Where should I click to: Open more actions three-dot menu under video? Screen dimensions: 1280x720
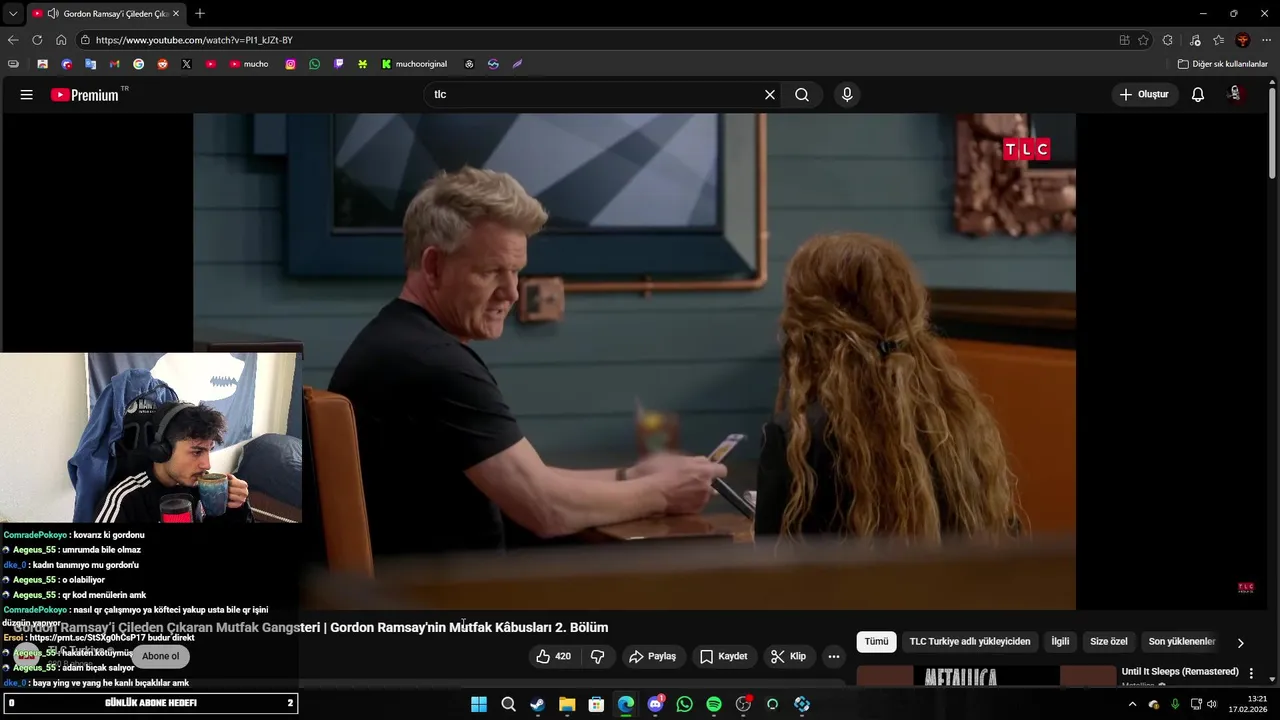(x=834, y=657)
